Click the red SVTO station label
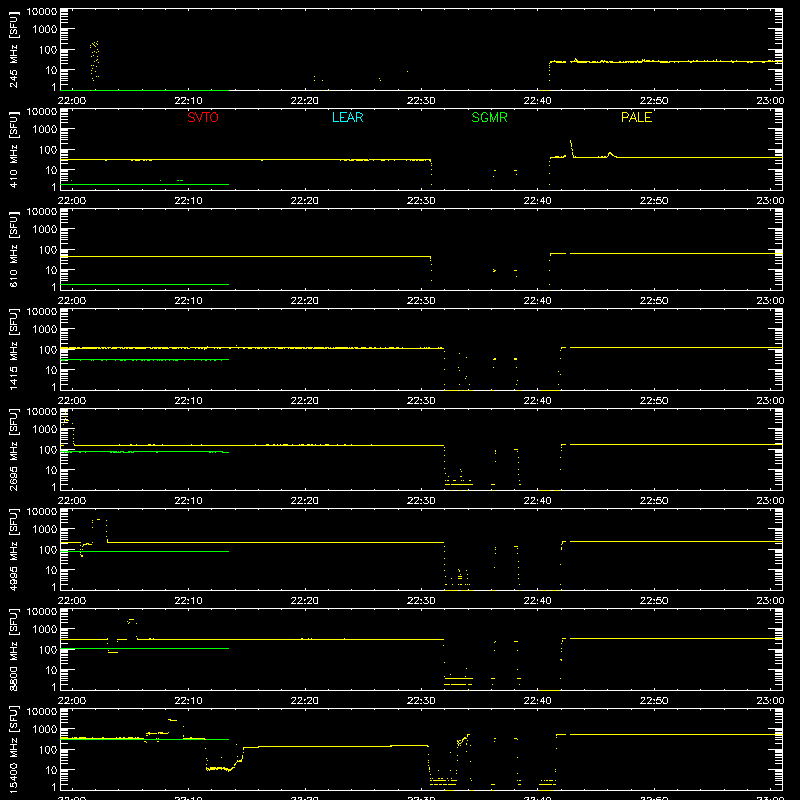800x800 pixels. click(x=203, y=117)
